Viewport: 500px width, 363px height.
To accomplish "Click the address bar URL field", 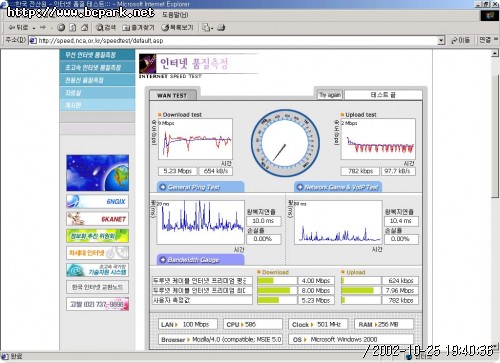I will tap(237, 41).
